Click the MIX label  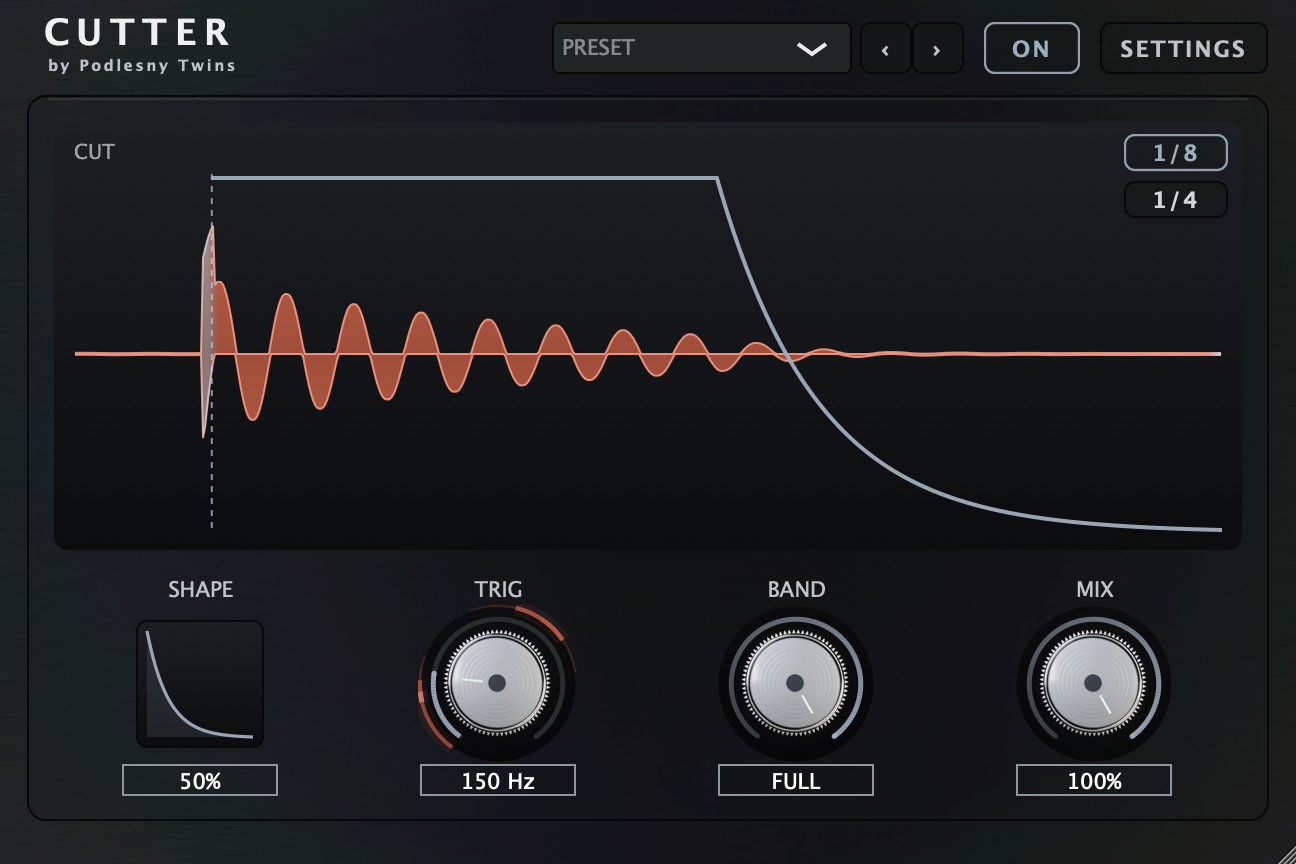1094,590
